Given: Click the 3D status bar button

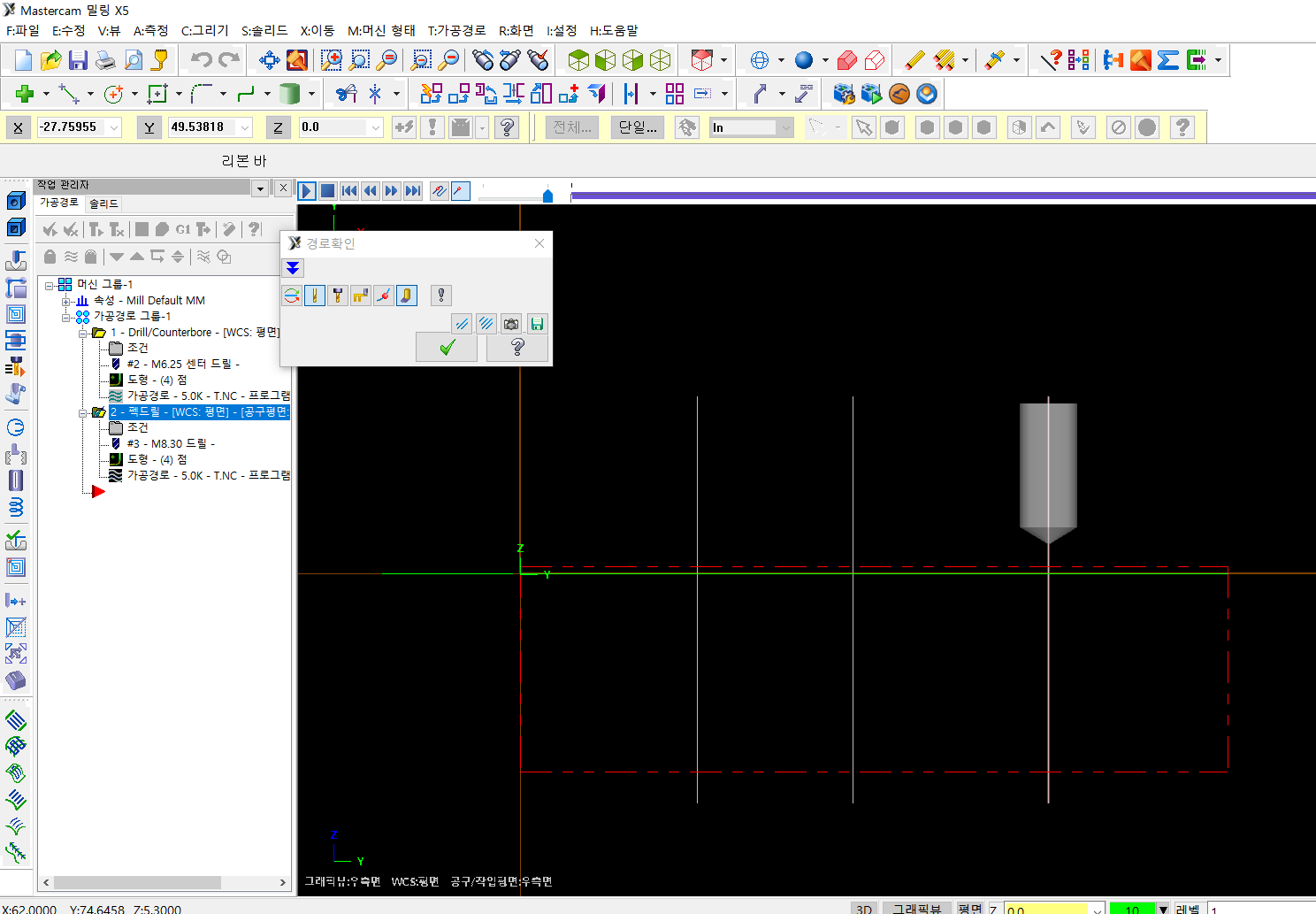Looking at the screenshot, I should [x=864, y=909].
